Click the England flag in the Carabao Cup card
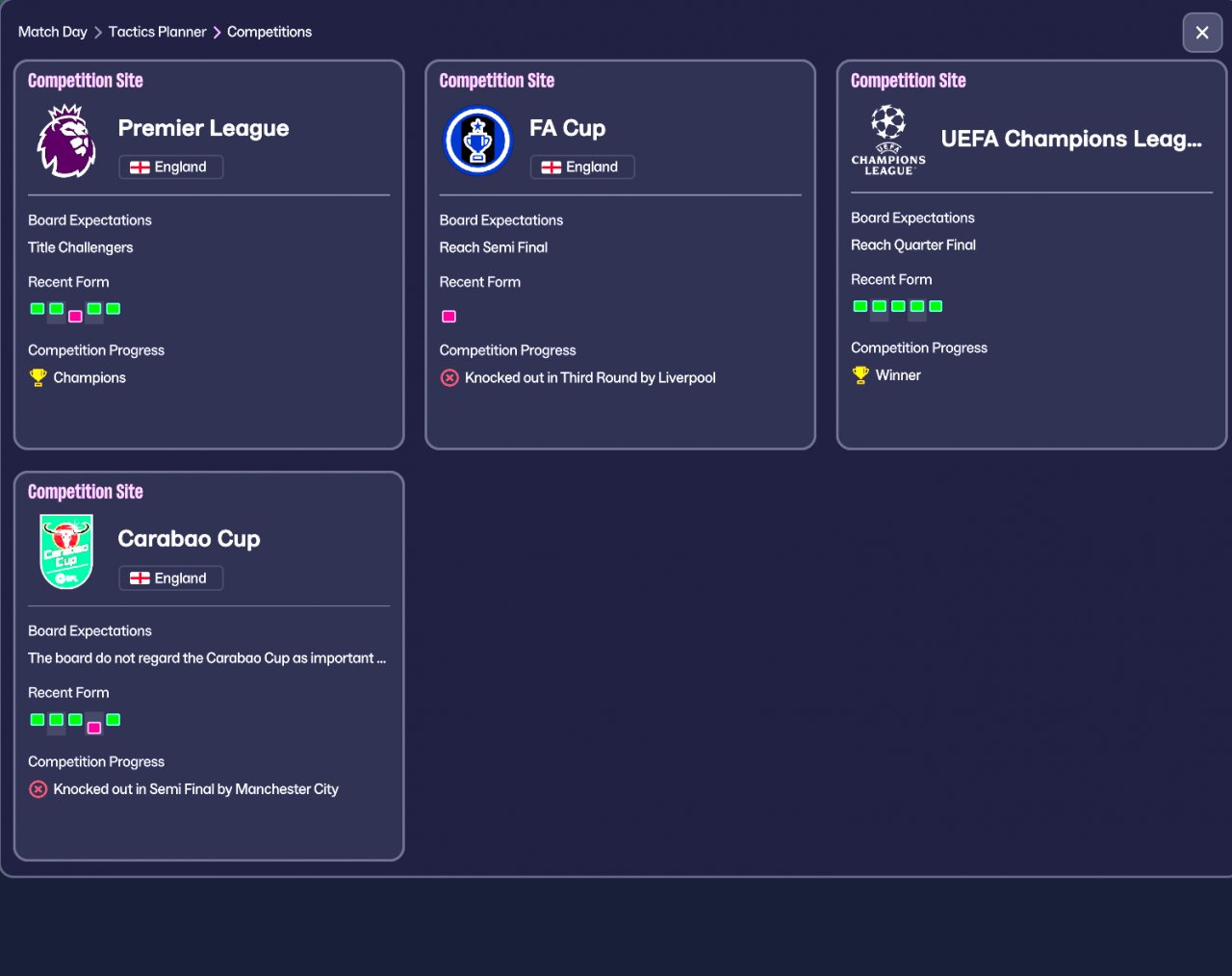Viewport: 1232px width, 976px height. [x=140, y=578]
